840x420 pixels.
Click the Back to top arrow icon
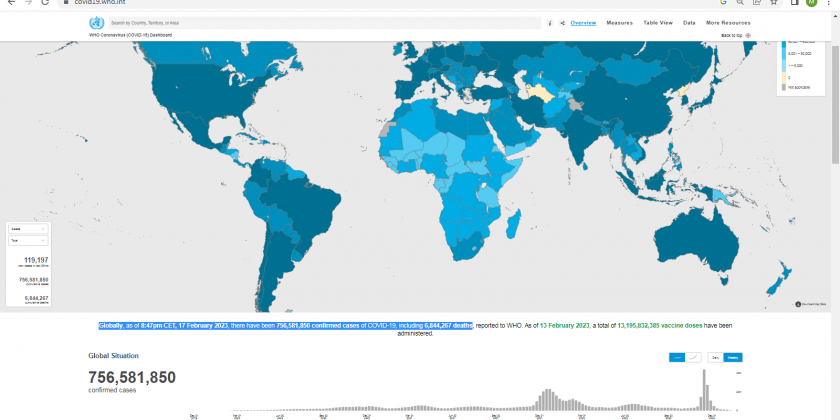tap(748, 35)
